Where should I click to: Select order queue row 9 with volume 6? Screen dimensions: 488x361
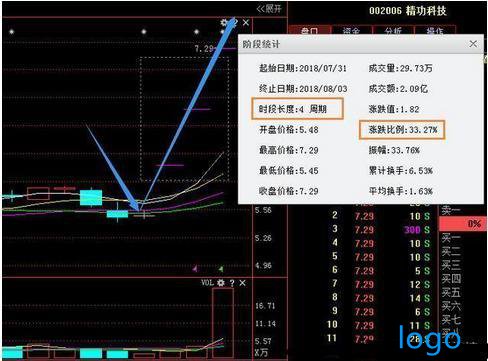click(x=381, y=312)
